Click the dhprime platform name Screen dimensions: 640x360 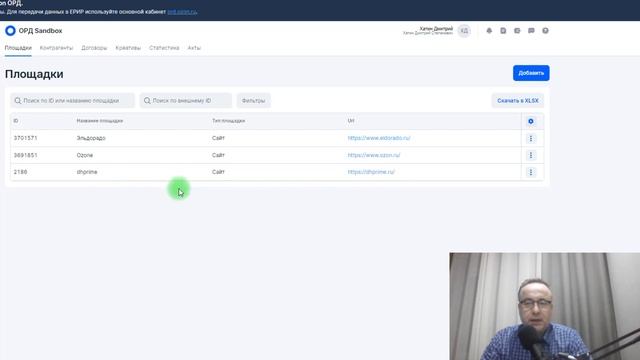87,172
